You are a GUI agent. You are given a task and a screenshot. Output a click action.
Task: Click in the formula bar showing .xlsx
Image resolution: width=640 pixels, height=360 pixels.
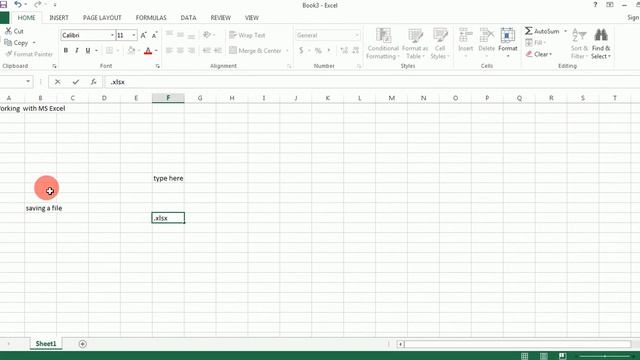pos(371,82)
